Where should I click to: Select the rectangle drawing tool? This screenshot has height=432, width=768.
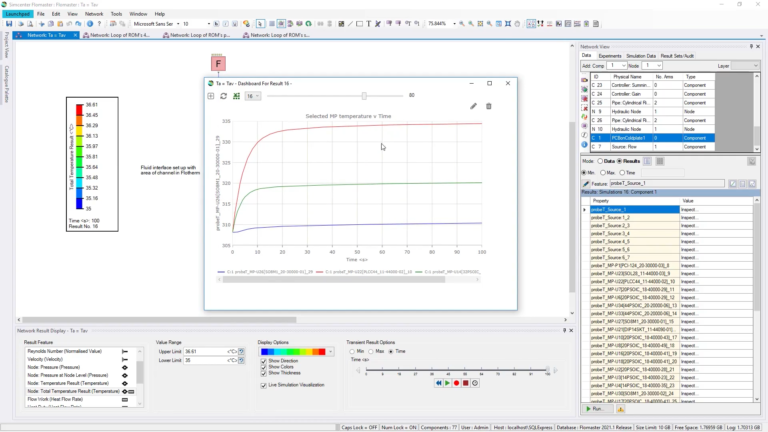pos(360,24)
